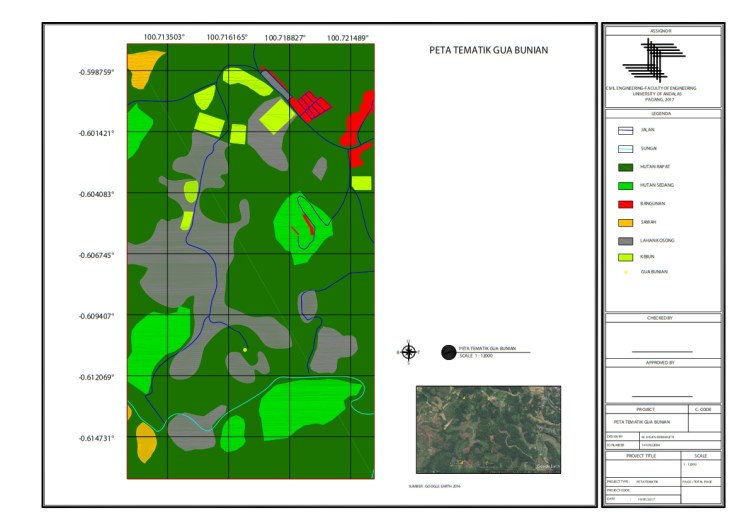750x530 pixels.
Task: Pick the bright green Hutan Sedang swatch
Action: [x=624, y=184]
